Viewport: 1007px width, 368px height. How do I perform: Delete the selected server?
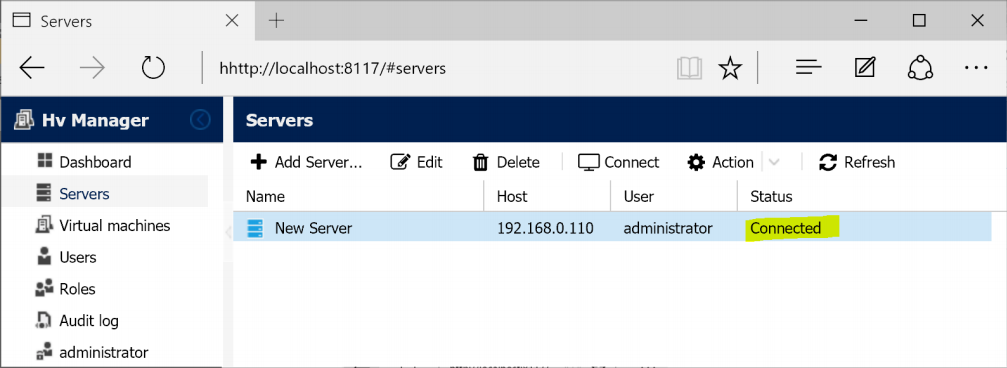pos(506,162)
